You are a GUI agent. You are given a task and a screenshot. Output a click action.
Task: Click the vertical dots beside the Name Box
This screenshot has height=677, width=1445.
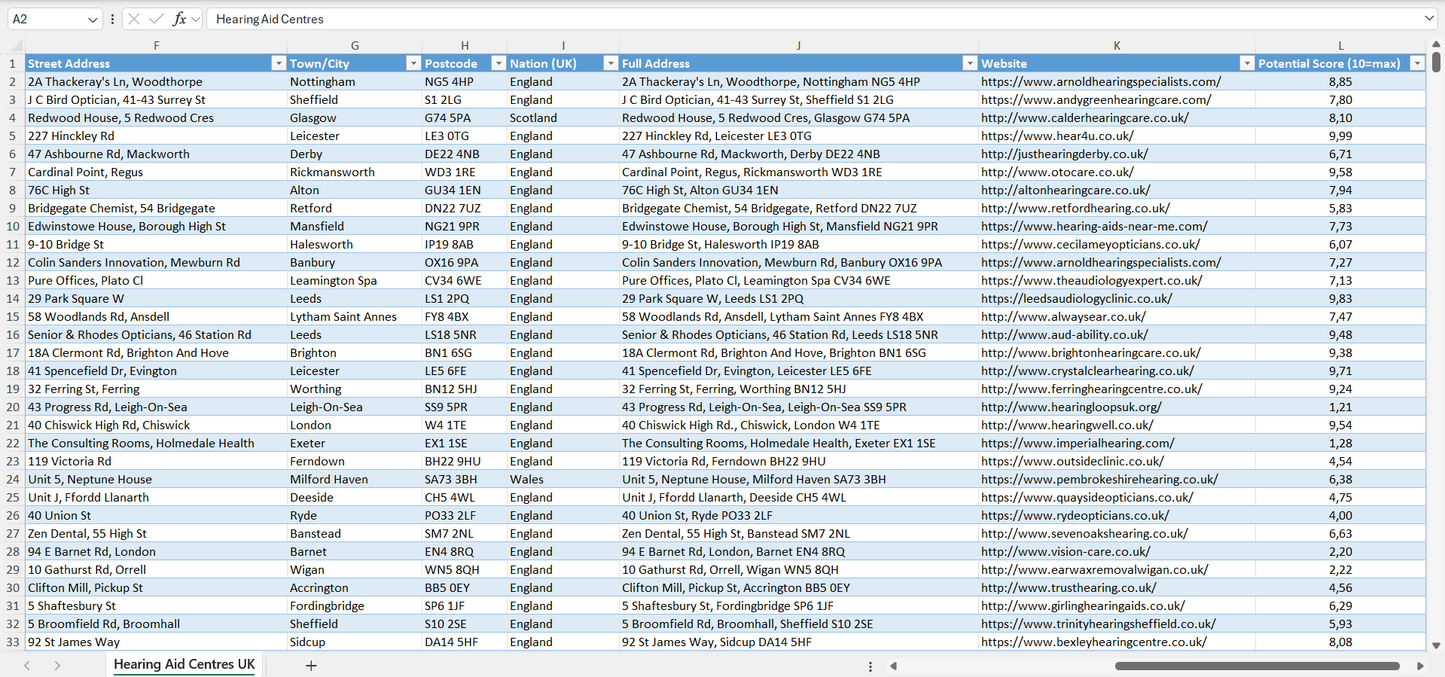[x=113, y=18]
